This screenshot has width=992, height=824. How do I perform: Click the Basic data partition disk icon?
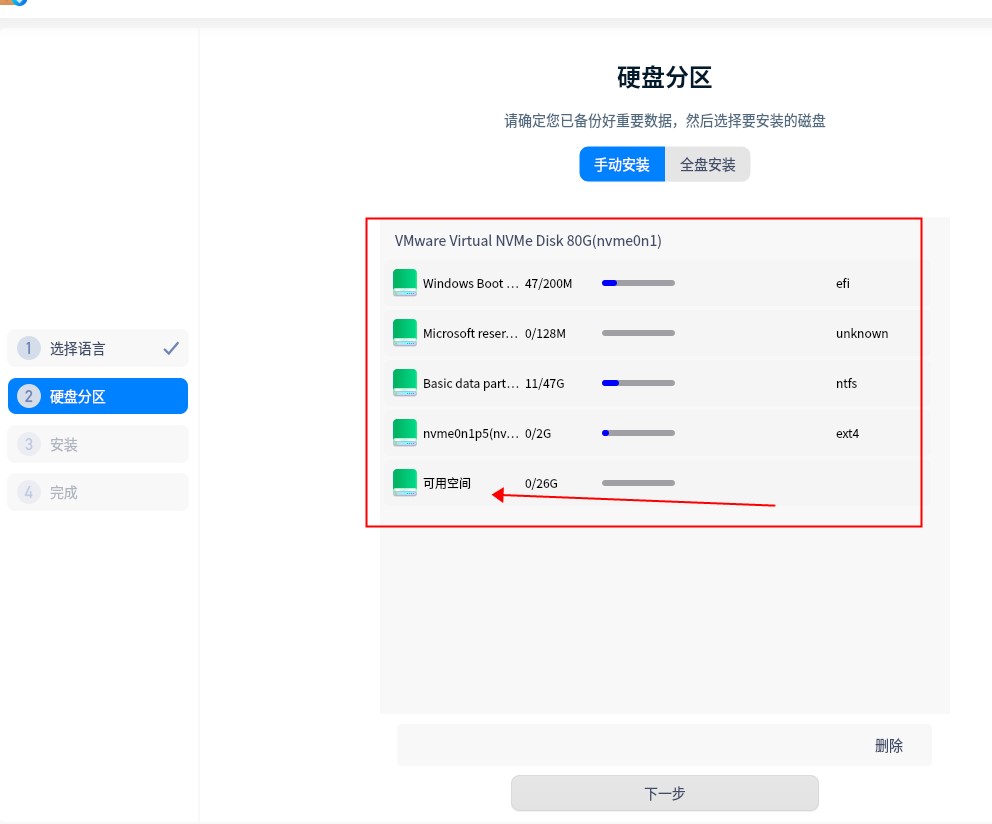coord(404,383)
